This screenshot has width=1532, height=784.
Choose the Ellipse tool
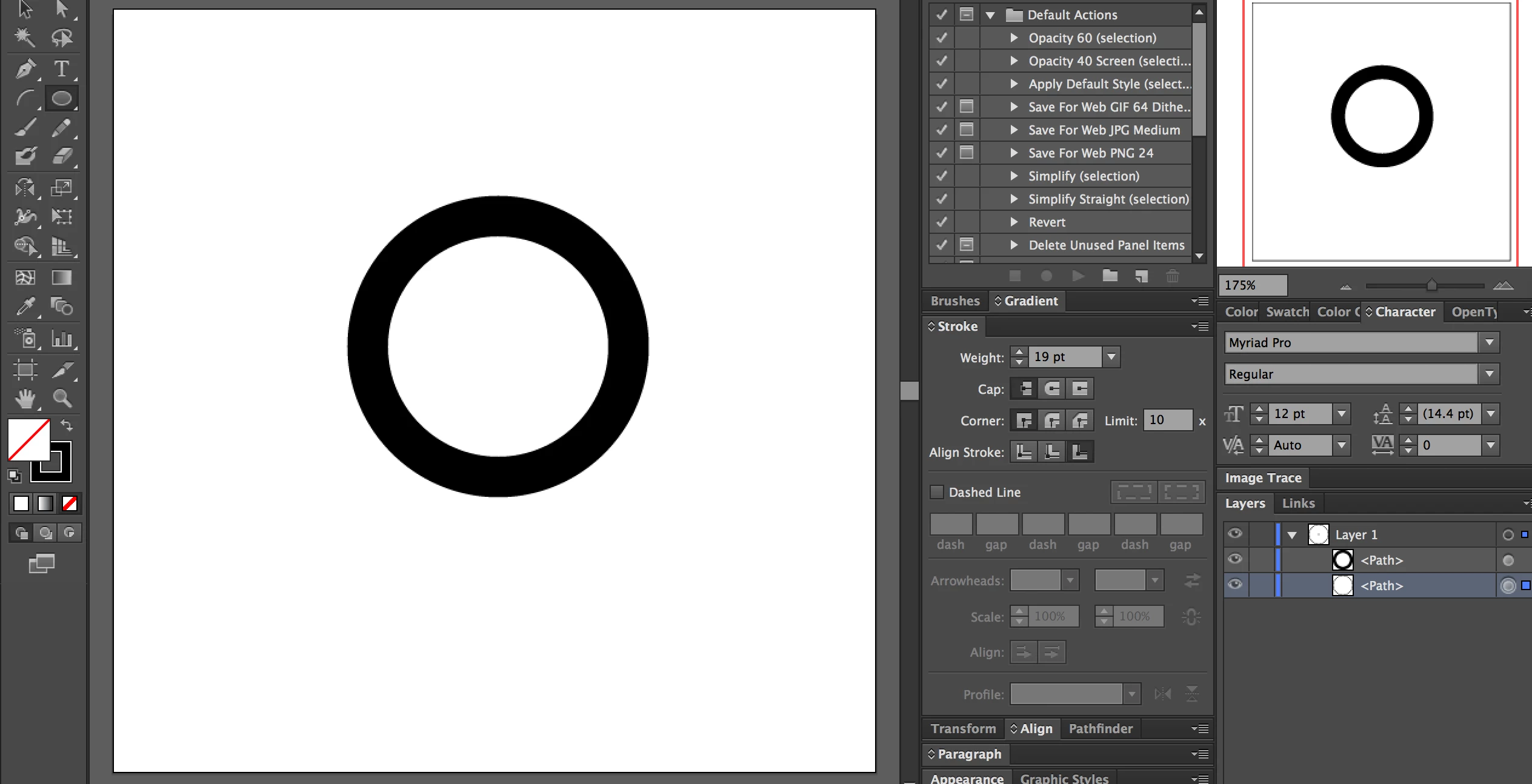[61, 98]
